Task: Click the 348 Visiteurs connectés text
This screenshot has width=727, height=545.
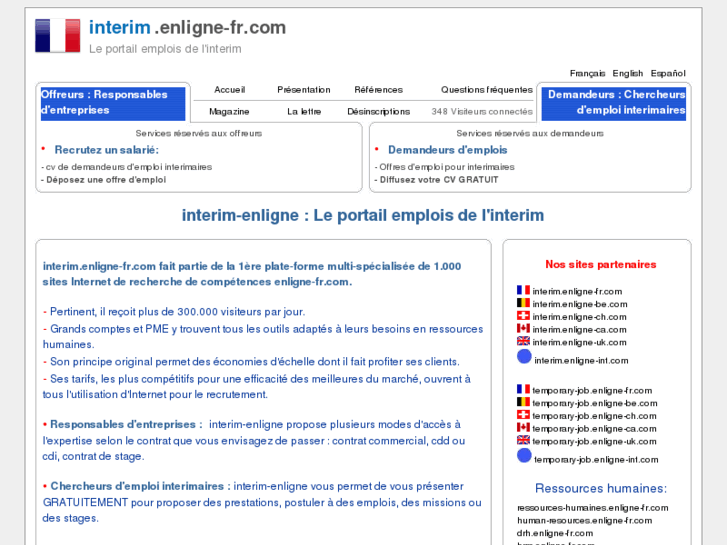Action: [x=482, y=111]
